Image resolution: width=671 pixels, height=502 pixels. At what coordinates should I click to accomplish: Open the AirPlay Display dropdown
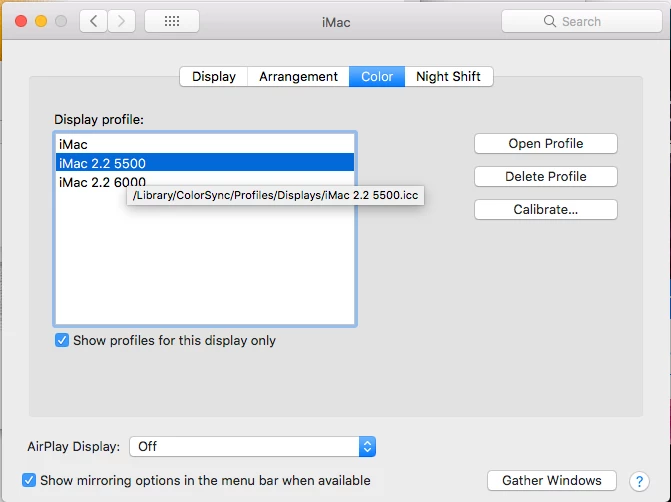(252, 446)
